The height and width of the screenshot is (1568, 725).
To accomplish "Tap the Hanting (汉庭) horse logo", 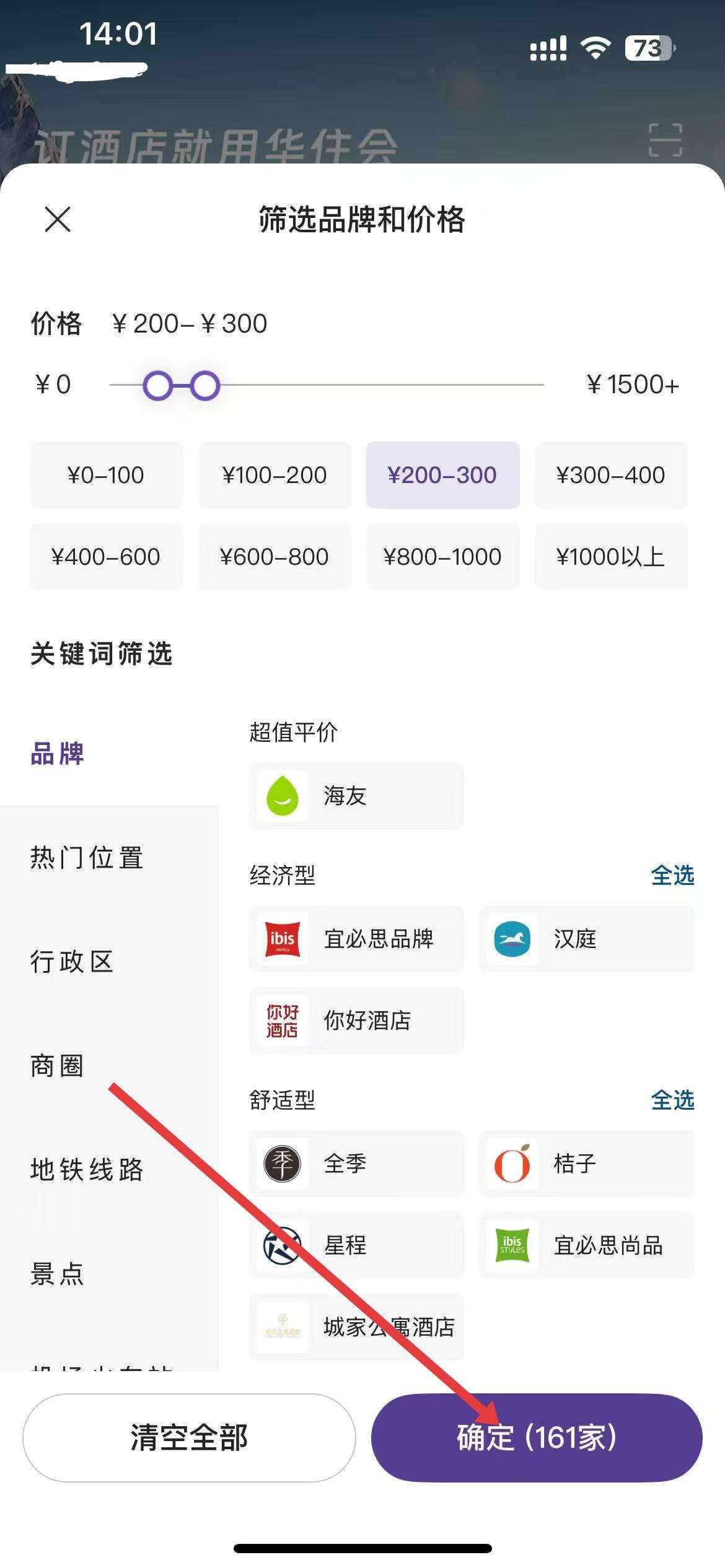I will tap(512, 939).
